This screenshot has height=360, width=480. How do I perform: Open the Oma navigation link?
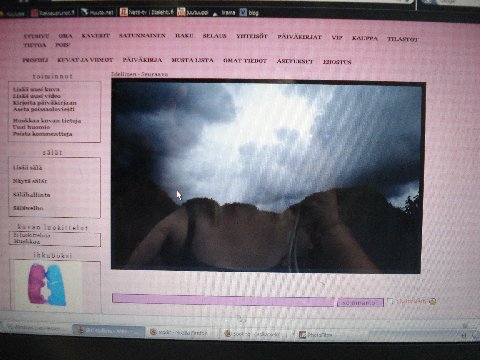pos(65,36)
